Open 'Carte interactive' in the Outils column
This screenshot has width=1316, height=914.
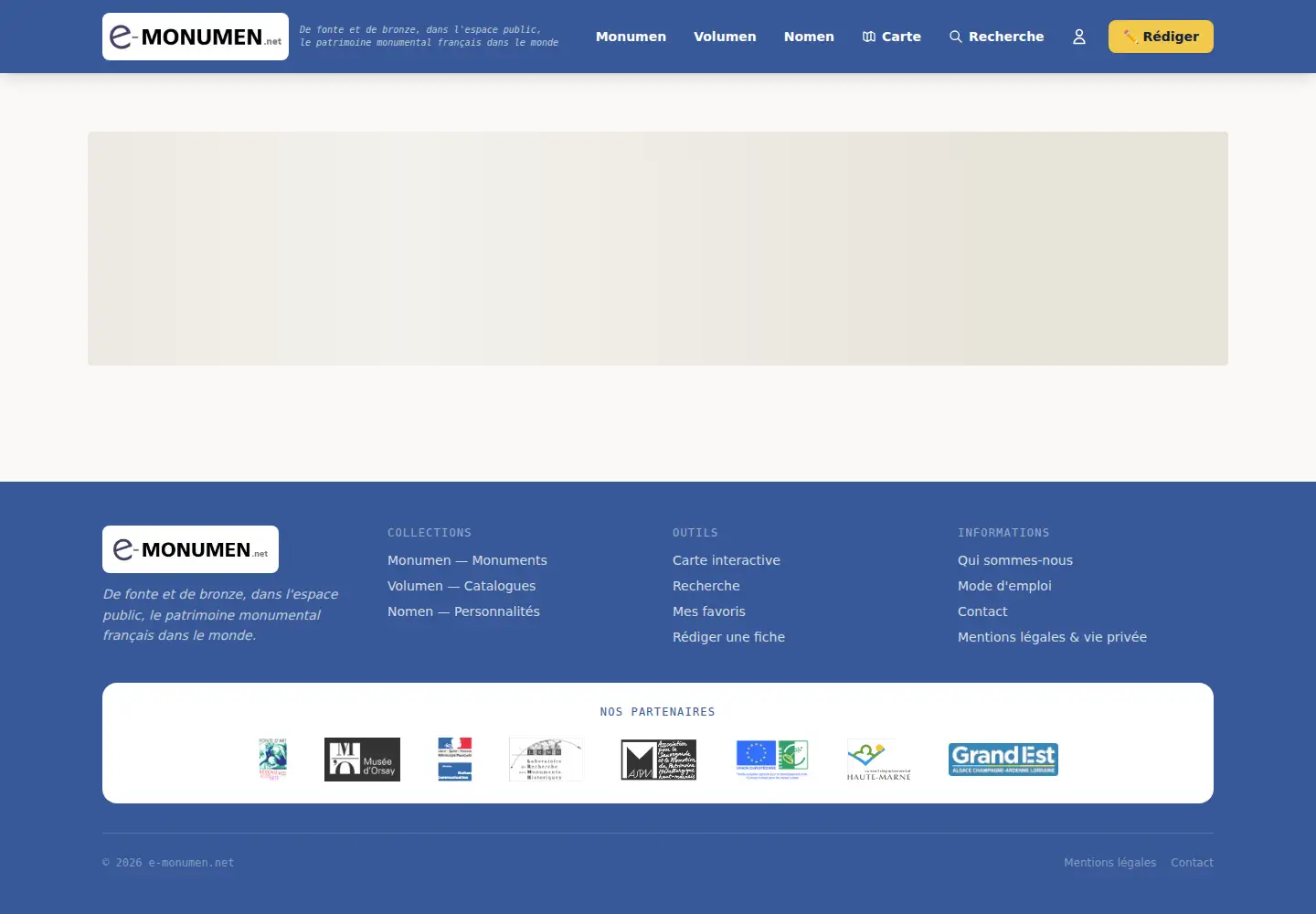pos(727,560)
